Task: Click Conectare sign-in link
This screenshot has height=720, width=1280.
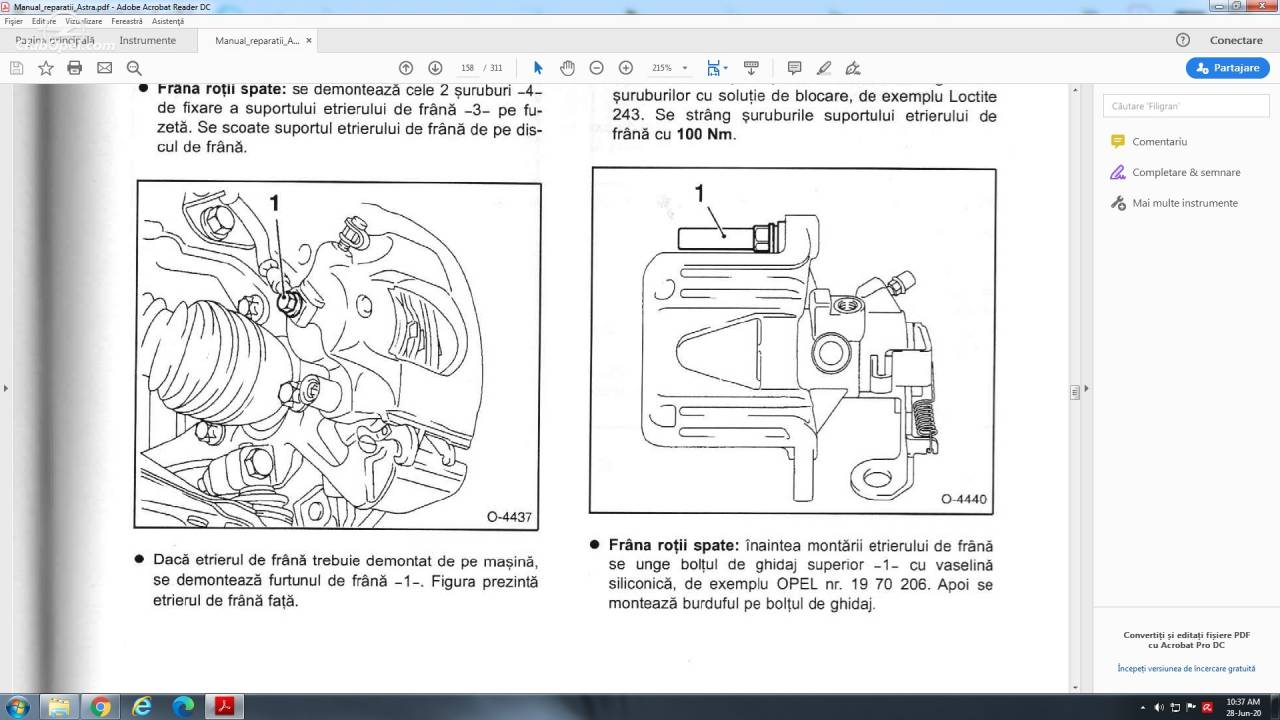Action: (x=1236, y=40)
